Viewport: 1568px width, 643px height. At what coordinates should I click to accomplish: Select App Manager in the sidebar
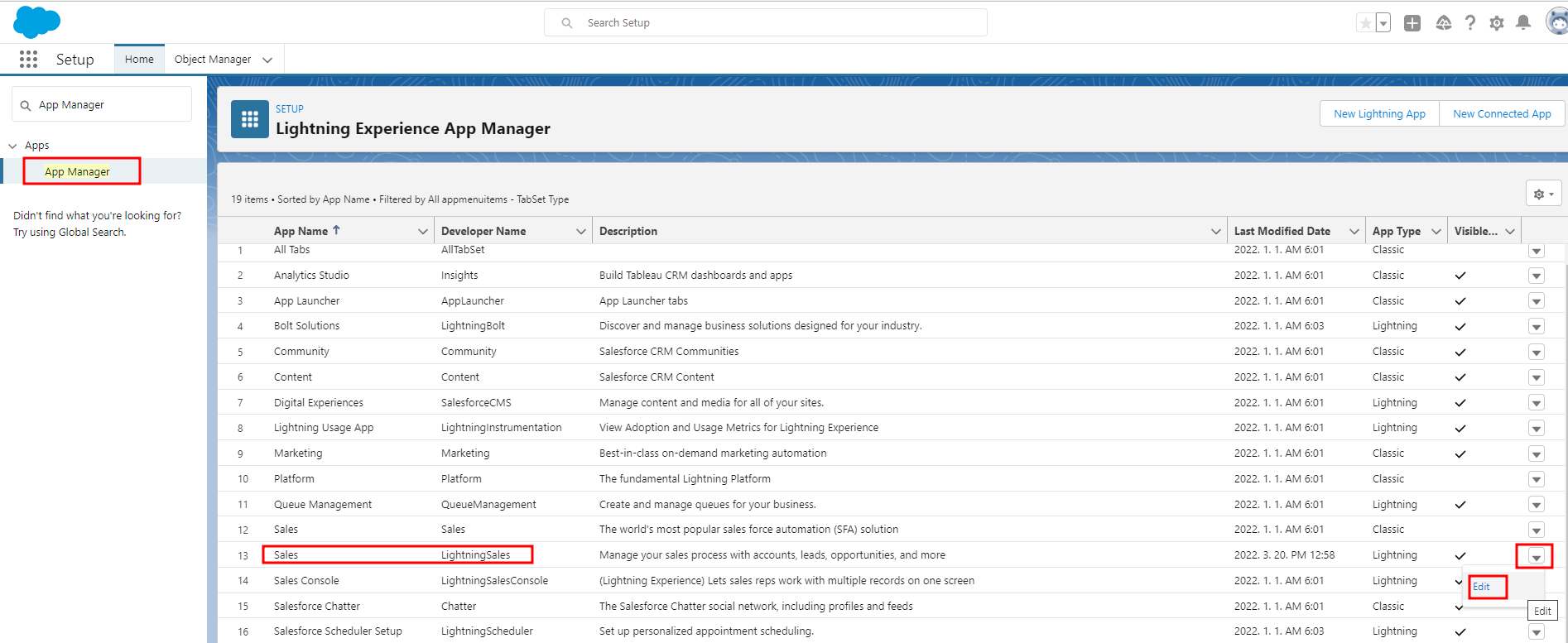click(77, 171)
